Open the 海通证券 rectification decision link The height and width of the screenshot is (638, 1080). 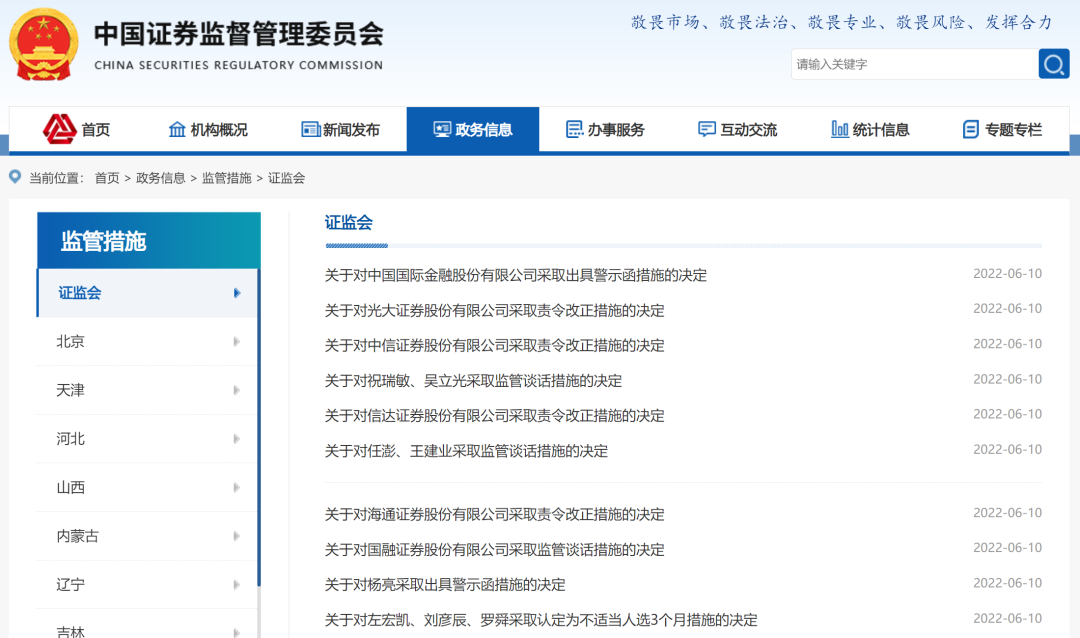pyautogui.click(x=494, y=514)
